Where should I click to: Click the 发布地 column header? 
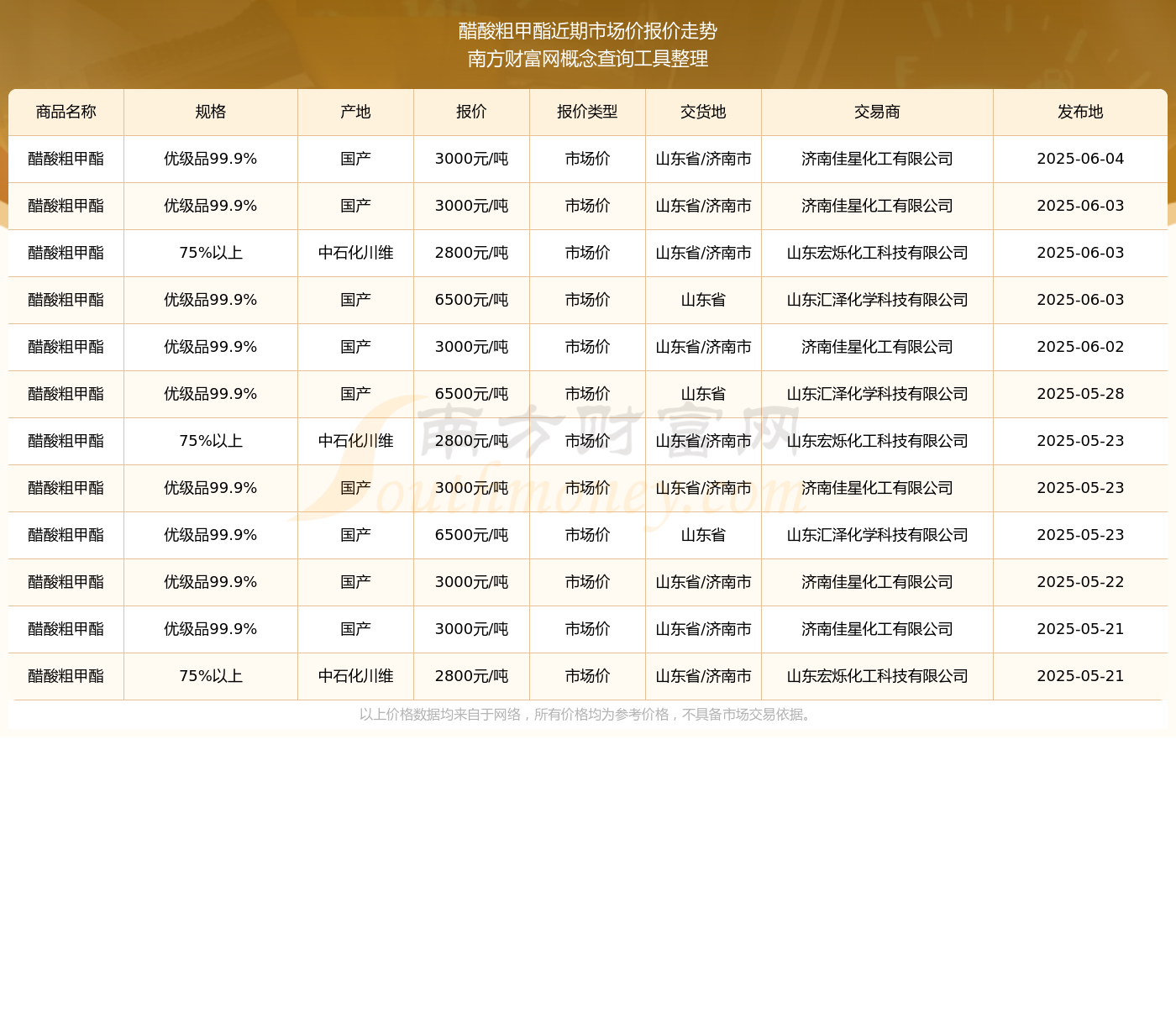1081,112
